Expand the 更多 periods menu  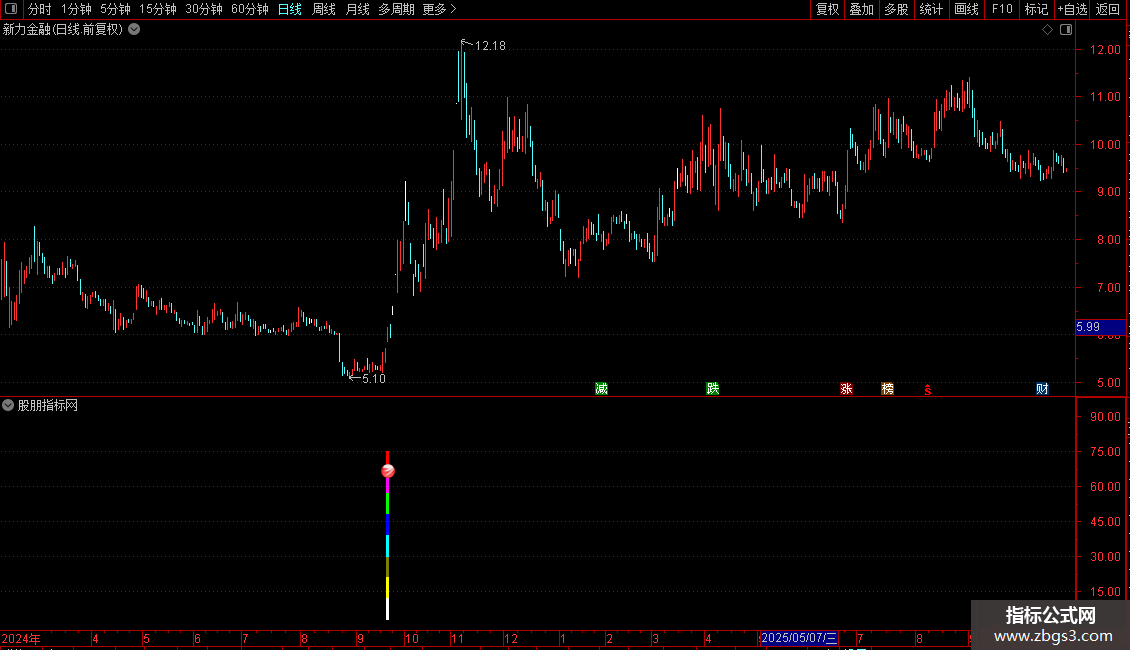439,9
